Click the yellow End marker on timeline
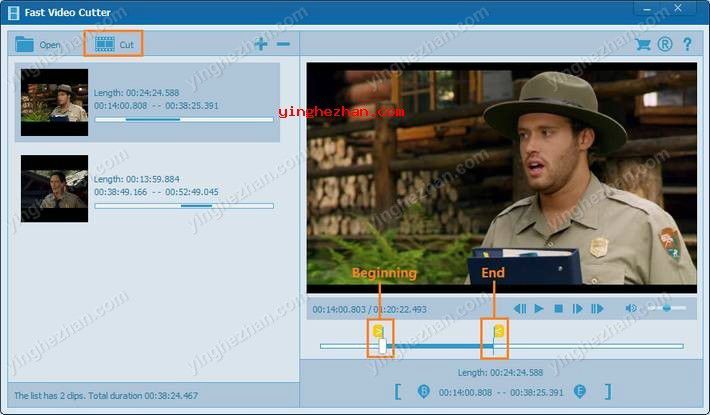Viewport: 710px width, 415px height. tap(497, 330)
